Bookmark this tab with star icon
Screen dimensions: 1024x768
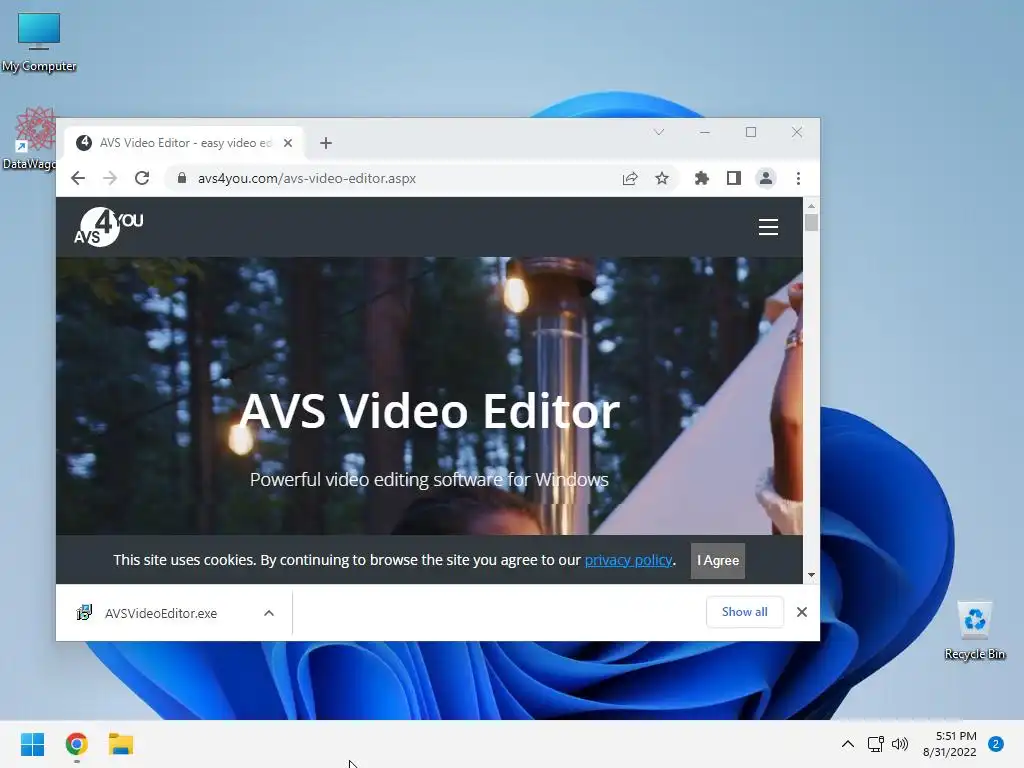coord(662,178)
